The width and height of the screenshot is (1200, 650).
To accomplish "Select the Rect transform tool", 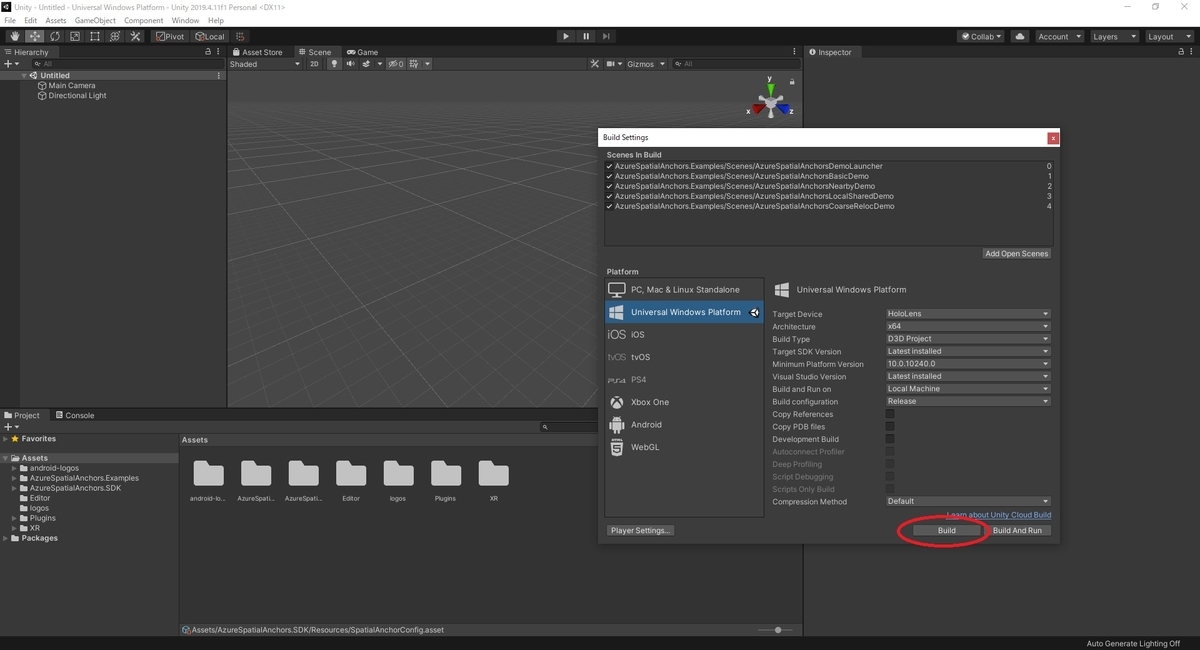I will [94, 36].
